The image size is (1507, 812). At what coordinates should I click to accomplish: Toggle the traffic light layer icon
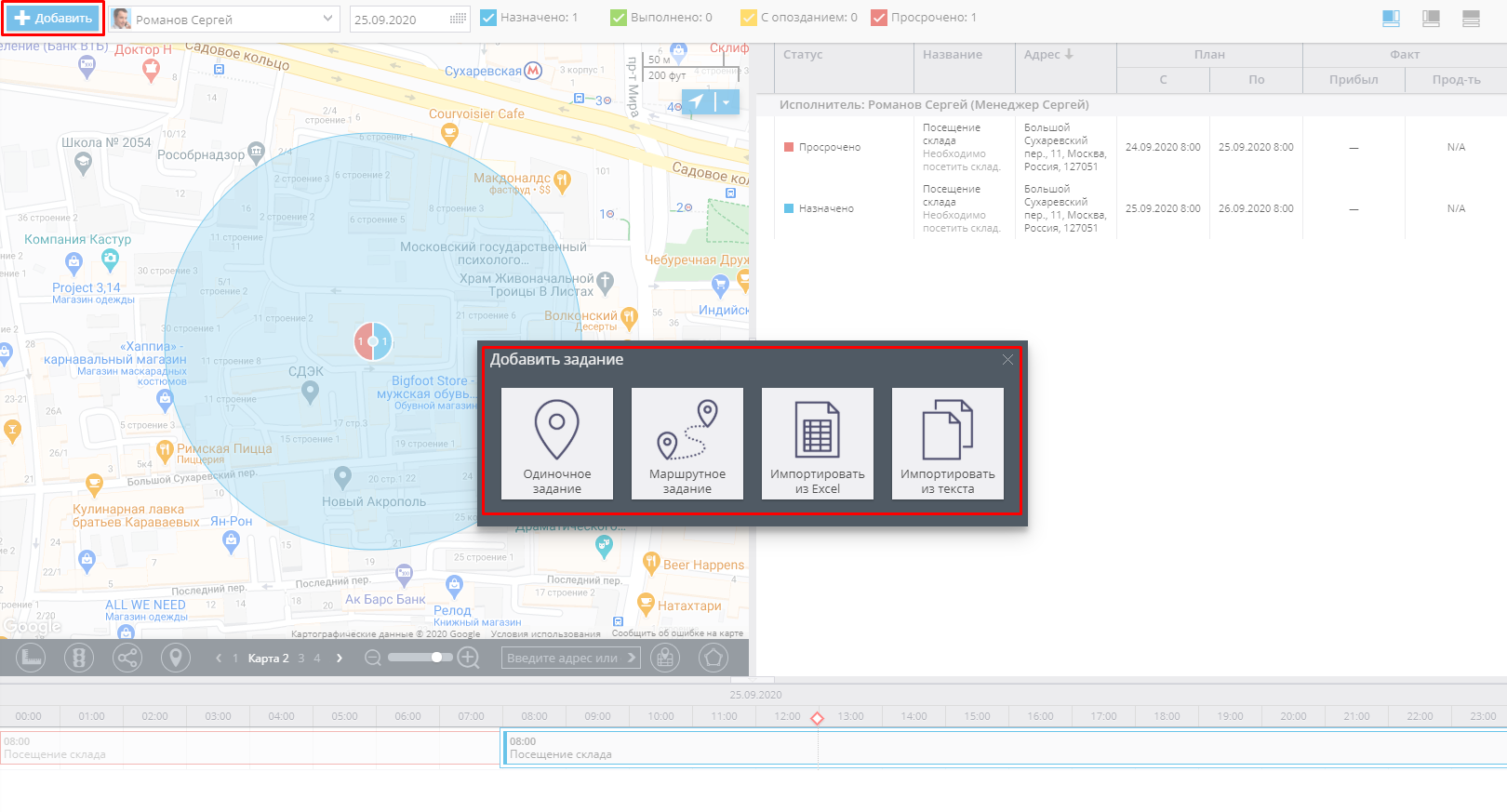click(79, 658)
